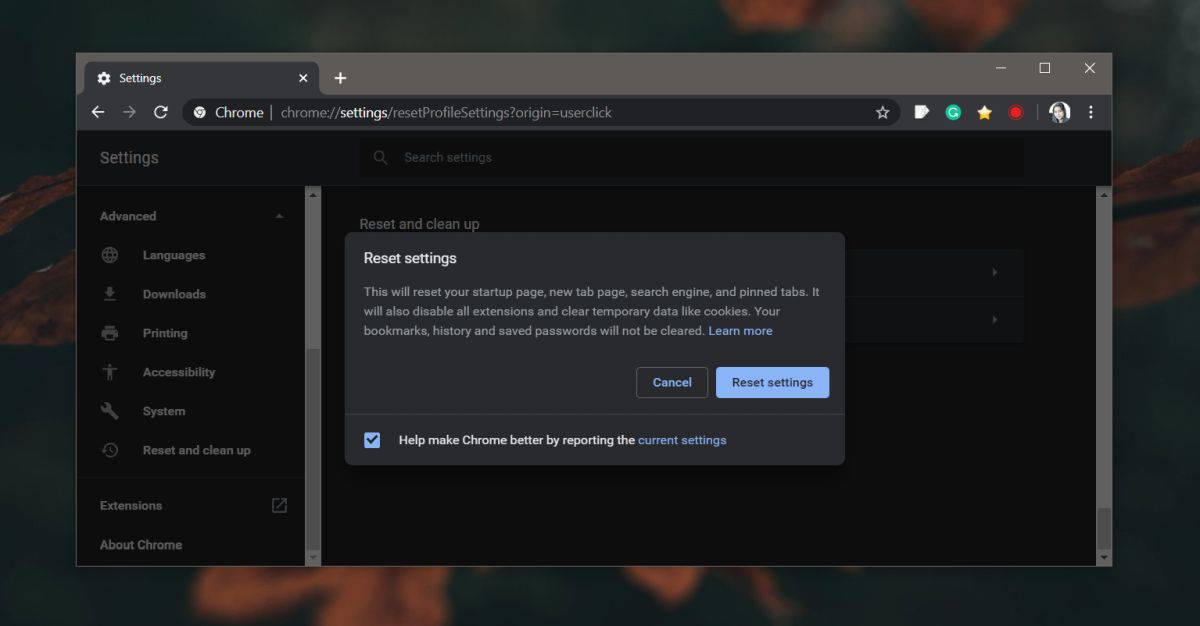The height and width of the screenshot is (626, 1200).
Task: Open the yellow star extension icon
Action: (984, 112)
